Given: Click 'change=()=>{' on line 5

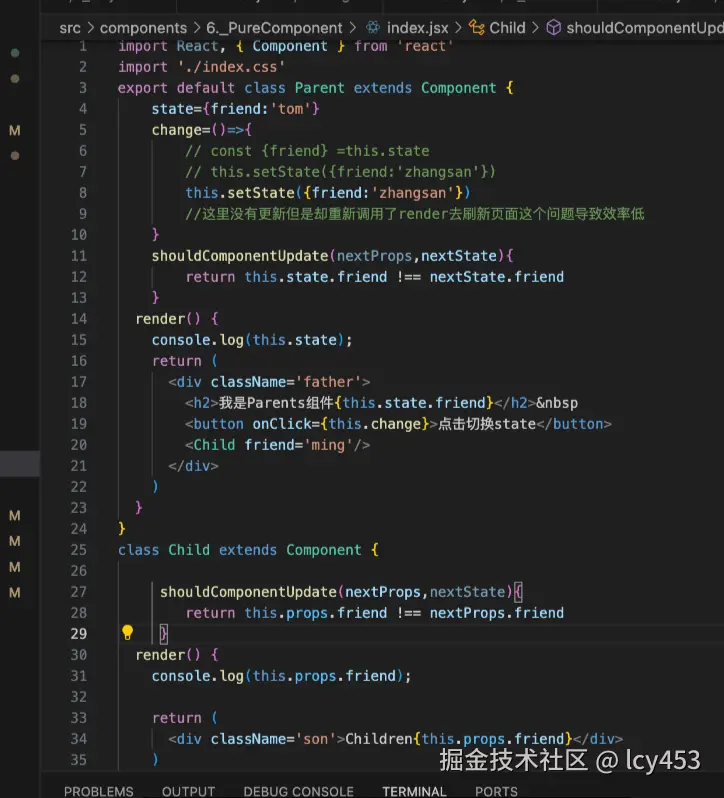Looking at the screenshot, I should (202, 130).
